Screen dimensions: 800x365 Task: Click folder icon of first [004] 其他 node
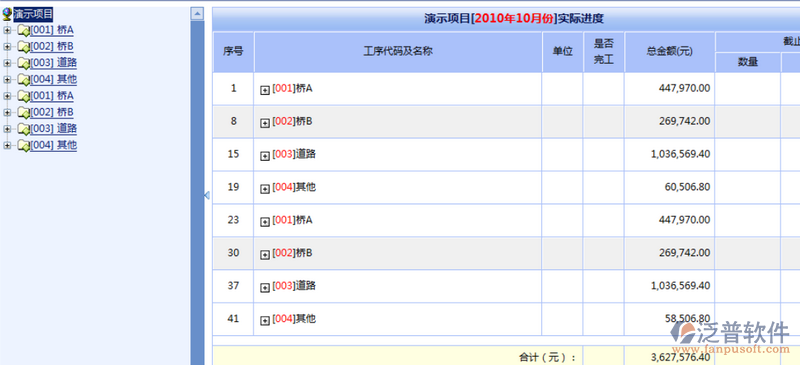(x=24, y=80)
